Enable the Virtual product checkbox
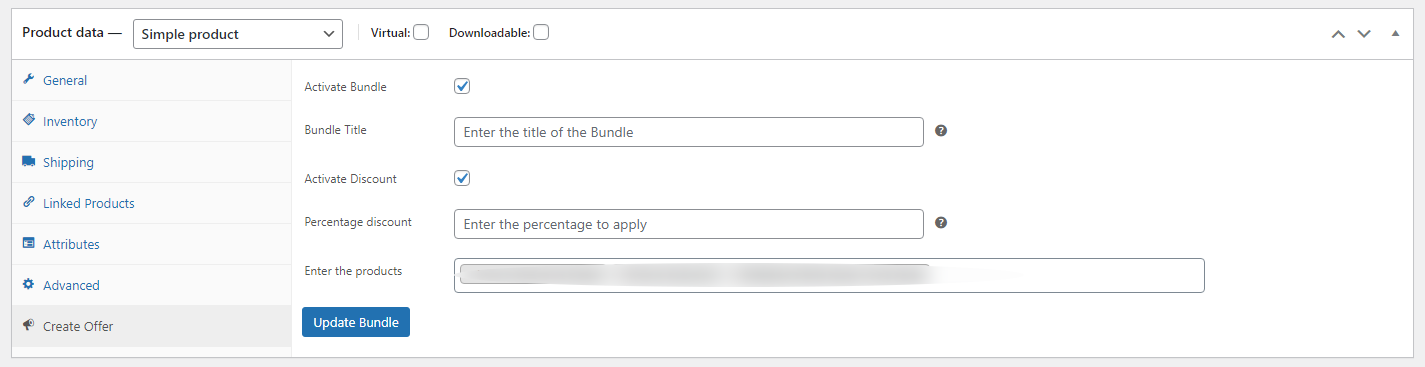This screenshot has width=1425, height=367. [x=421, y=32]
